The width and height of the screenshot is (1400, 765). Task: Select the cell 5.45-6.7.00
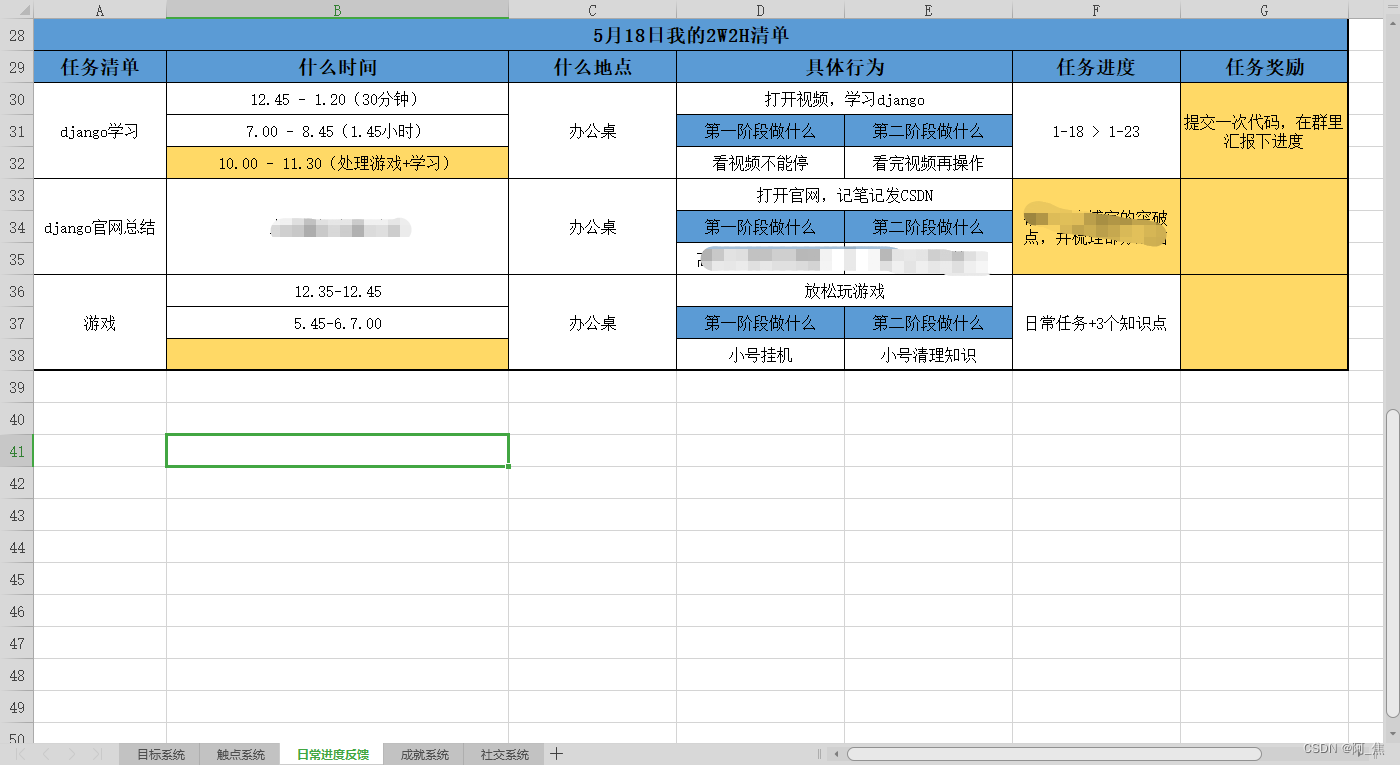337,323
